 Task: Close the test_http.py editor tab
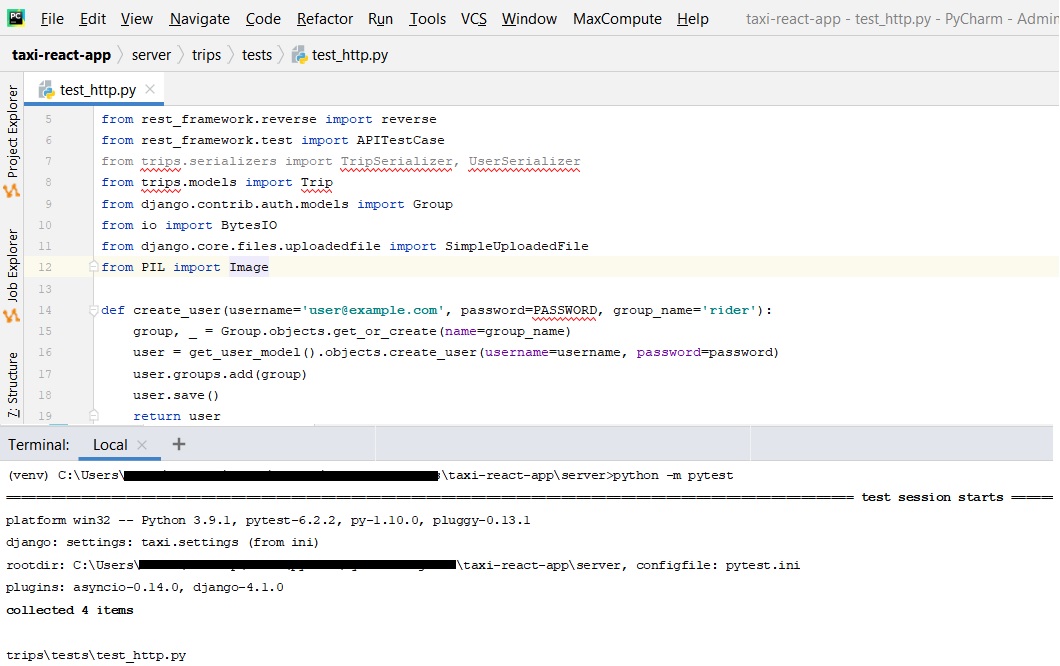pos(151,88)
